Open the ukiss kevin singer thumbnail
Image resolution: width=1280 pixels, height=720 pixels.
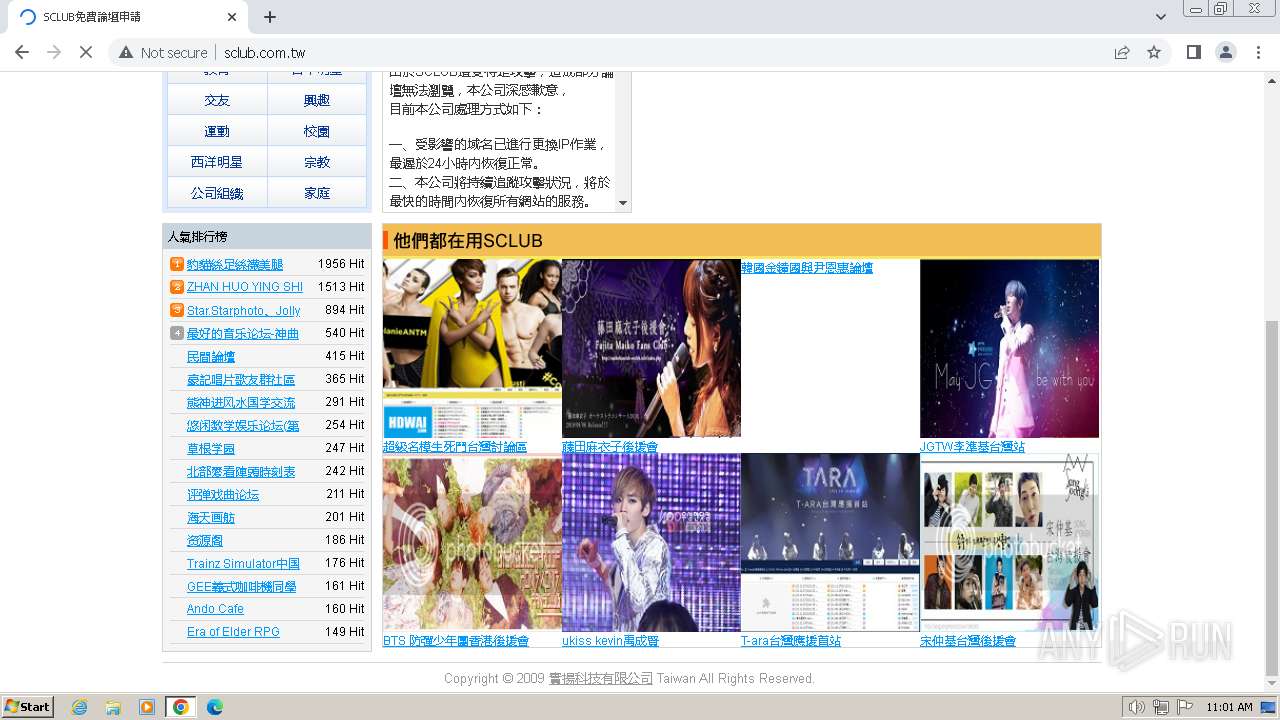(x=651, y=543)
